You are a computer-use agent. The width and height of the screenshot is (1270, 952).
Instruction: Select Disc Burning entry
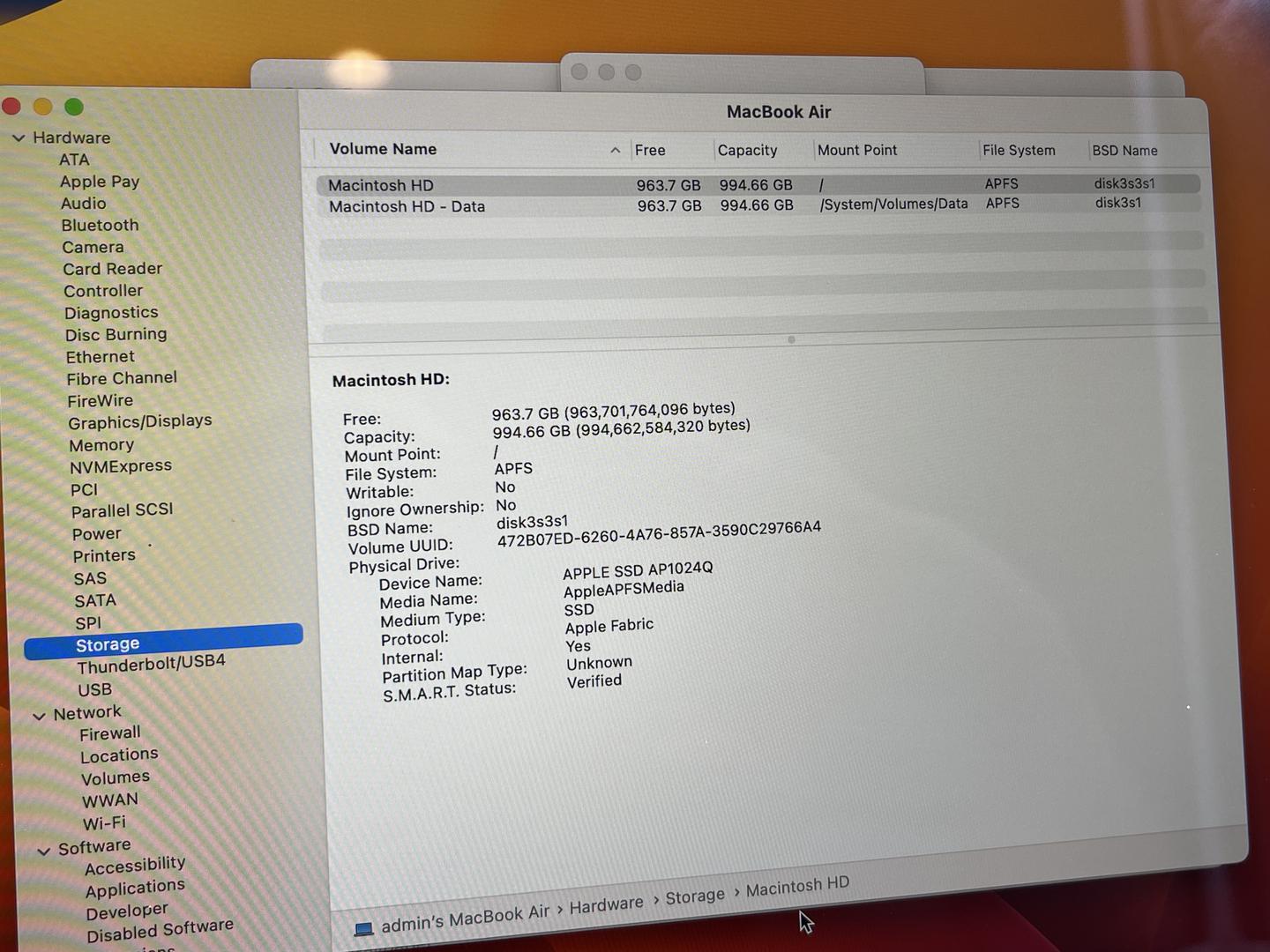point(116,335)
